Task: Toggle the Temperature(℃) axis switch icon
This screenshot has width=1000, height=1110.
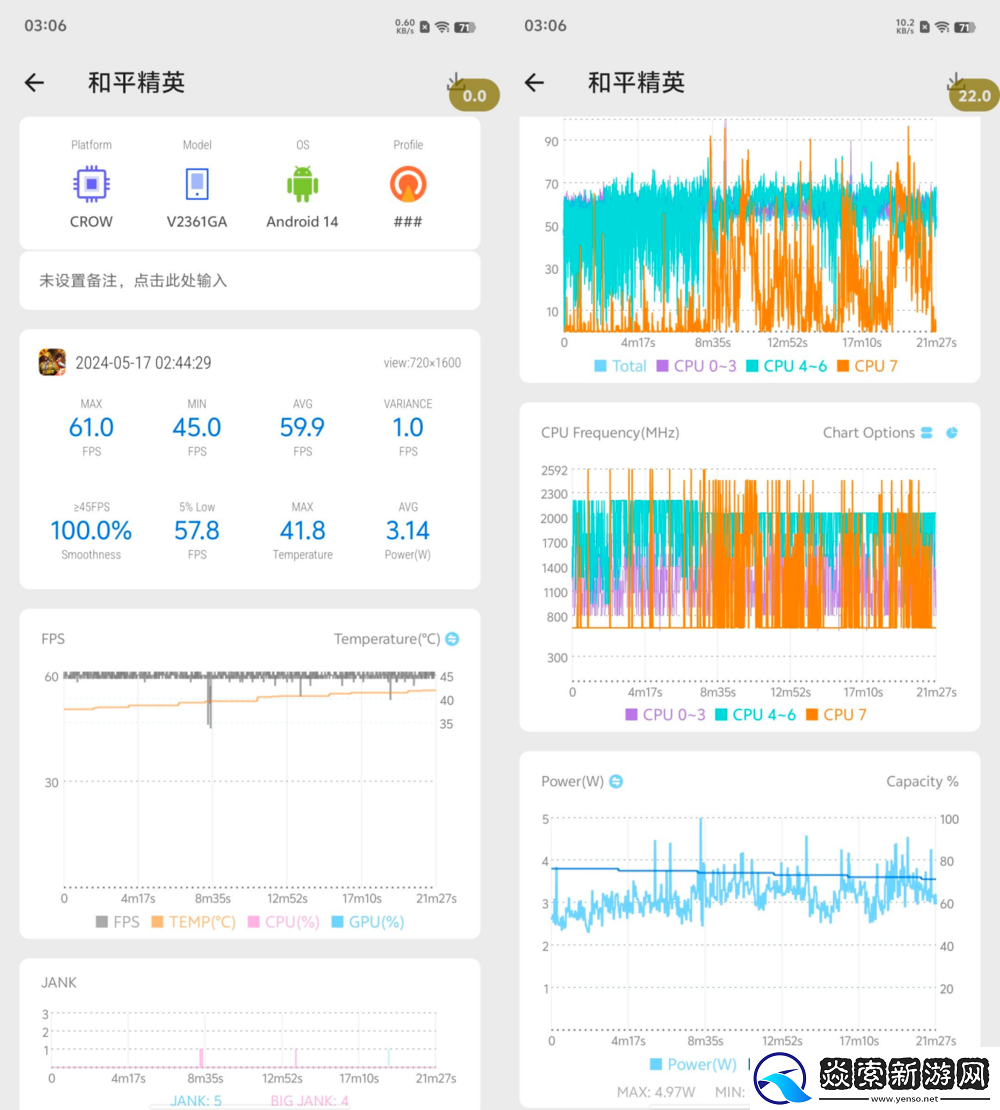Action: click(x=452, y=639)
